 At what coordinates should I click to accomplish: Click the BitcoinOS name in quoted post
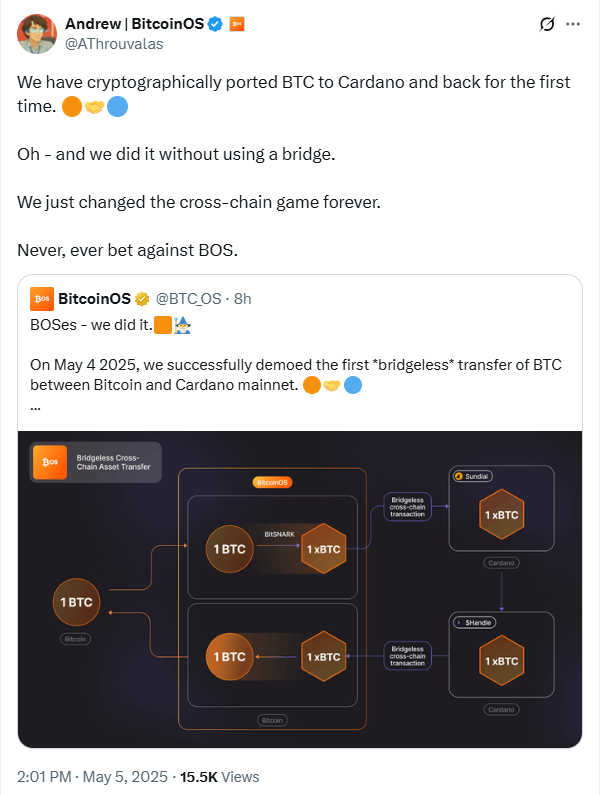point(96,298)
